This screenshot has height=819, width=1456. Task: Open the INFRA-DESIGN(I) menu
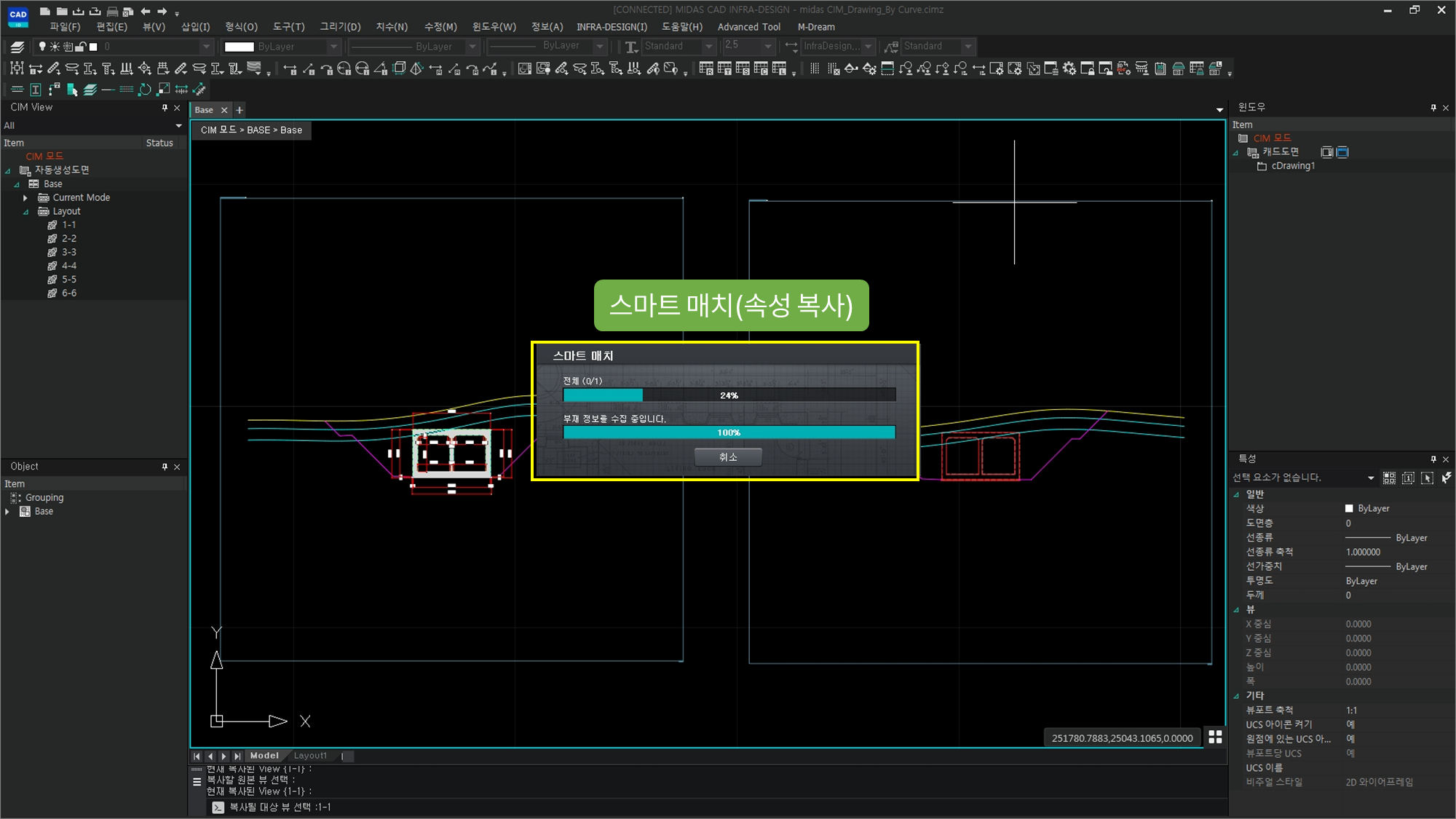pos(611,27)
